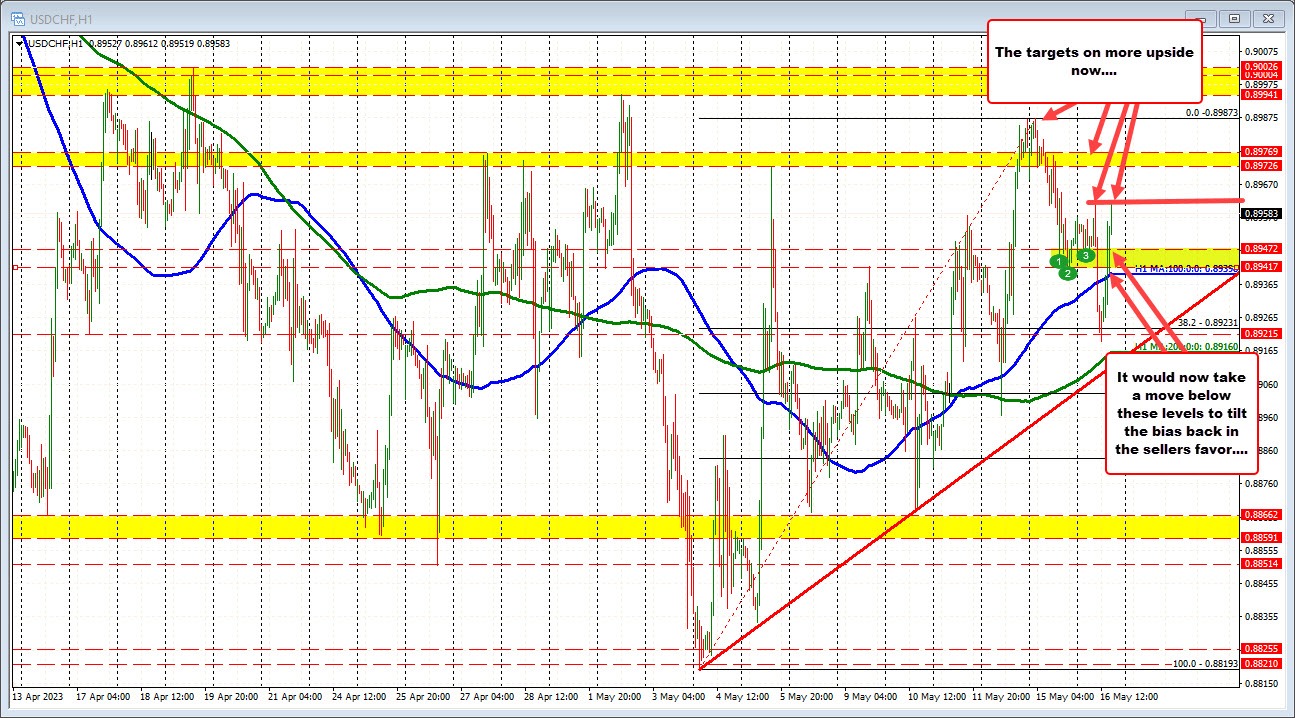Click the 0.0 Fibonacci label at 0.89873
Screen dimensions: 1295x718
1212,114
